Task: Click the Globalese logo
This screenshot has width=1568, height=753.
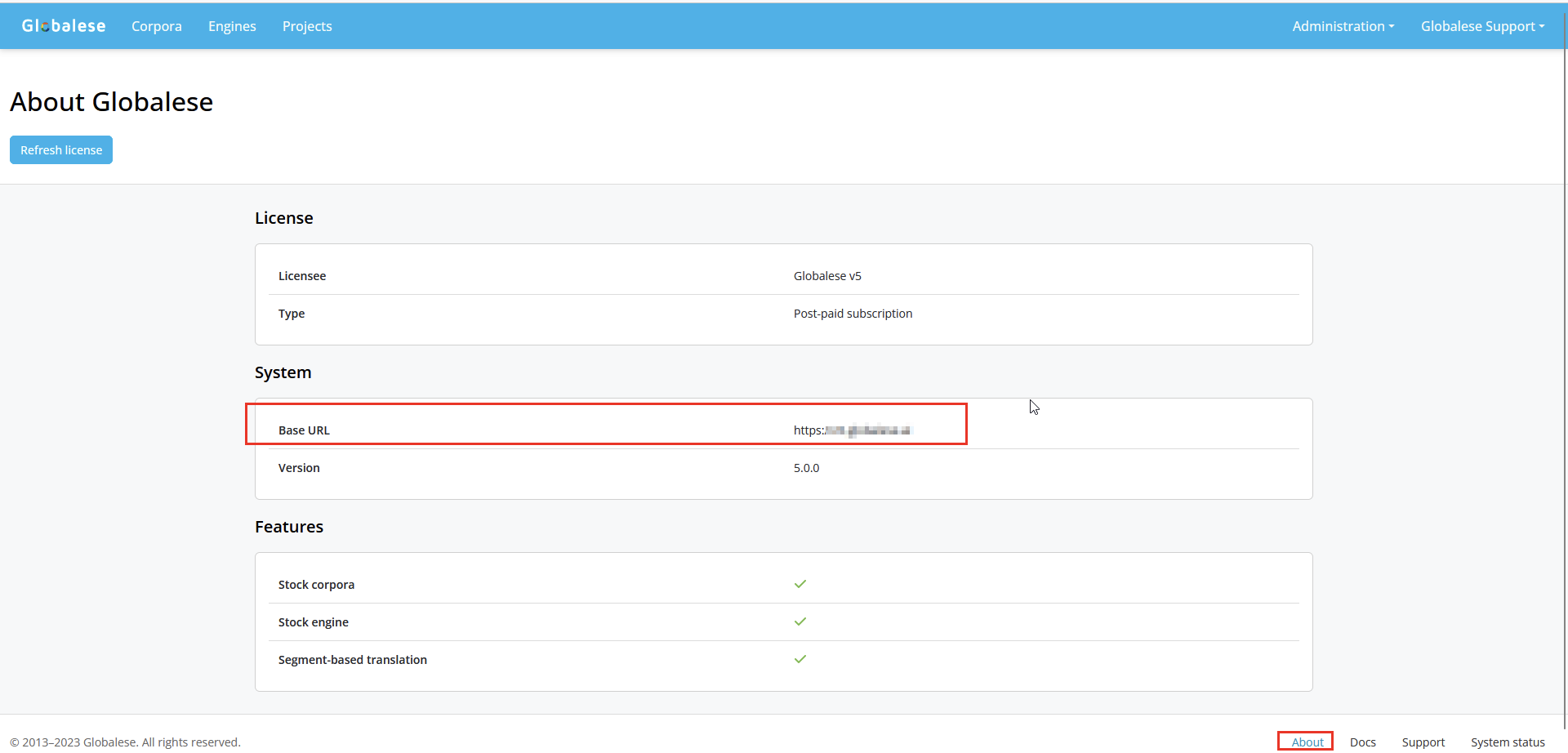Action: point(64,26)
